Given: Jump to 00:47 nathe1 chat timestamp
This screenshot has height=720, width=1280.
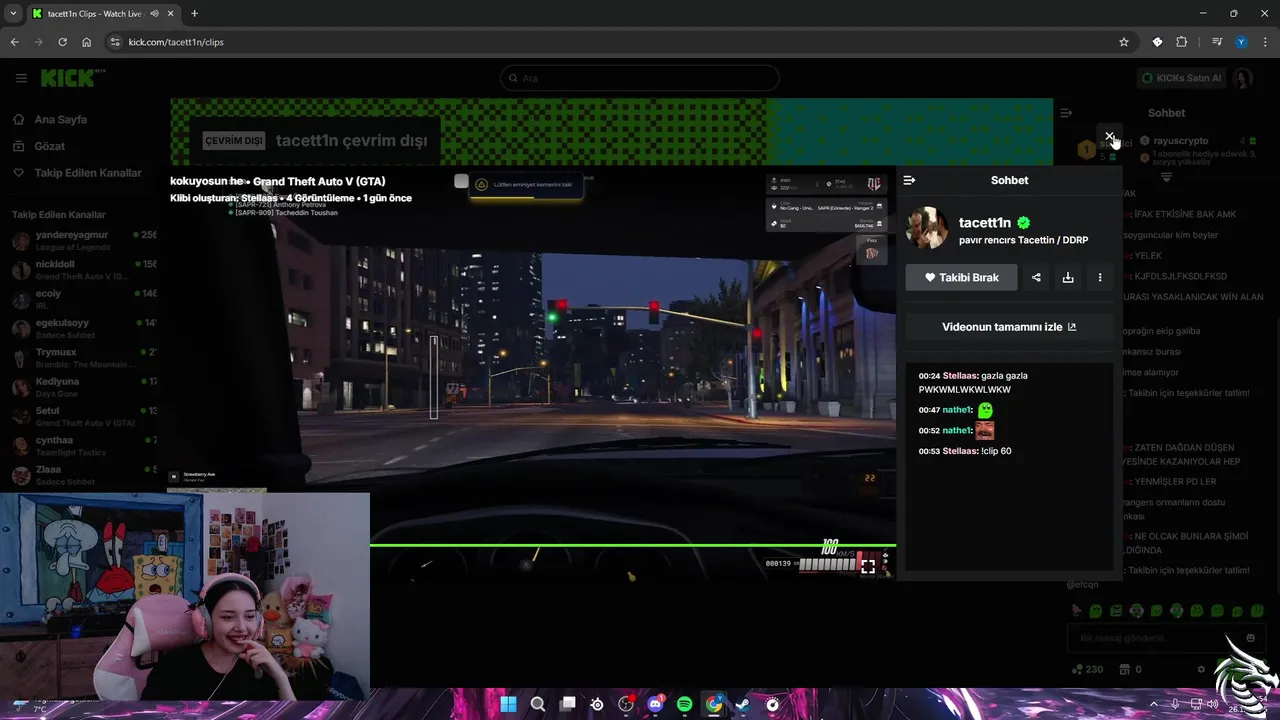Looking at the screenshot, I should click(929, 410).
